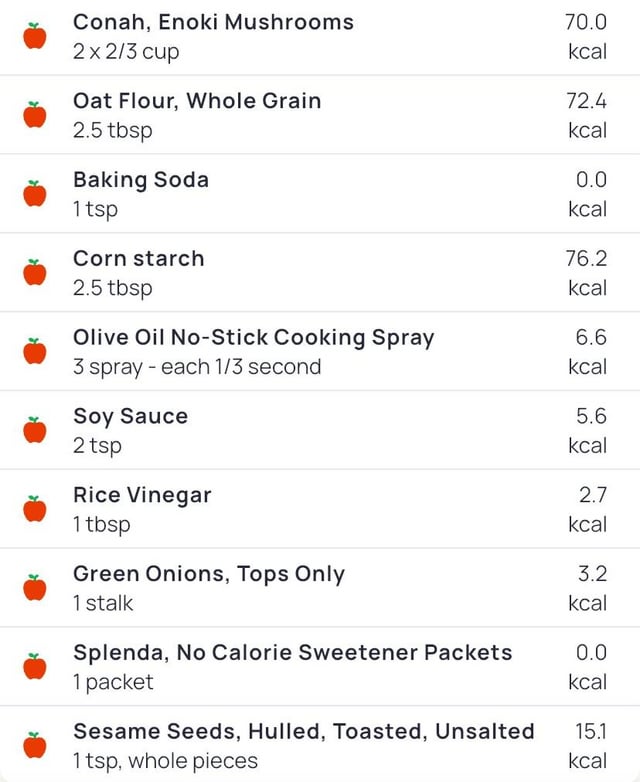
Task: Click the apple icon for Green Onions
Action: [x=35, y=589]
